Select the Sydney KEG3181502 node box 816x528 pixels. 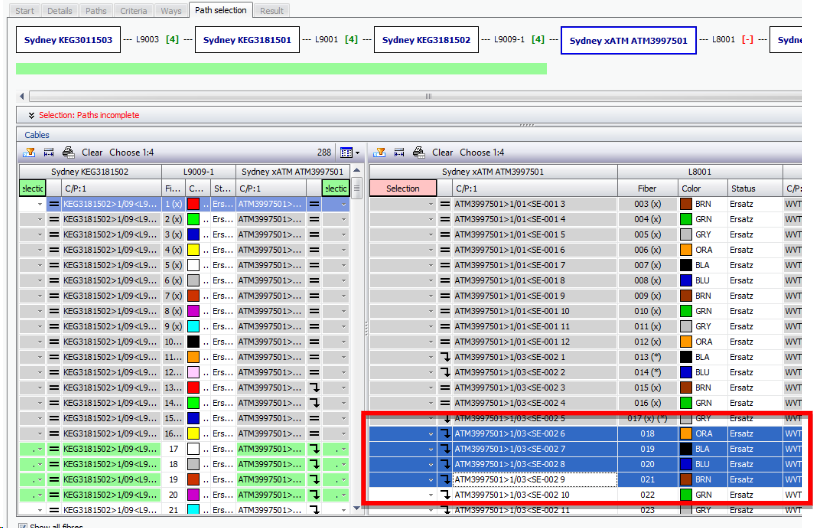point(426,40)
